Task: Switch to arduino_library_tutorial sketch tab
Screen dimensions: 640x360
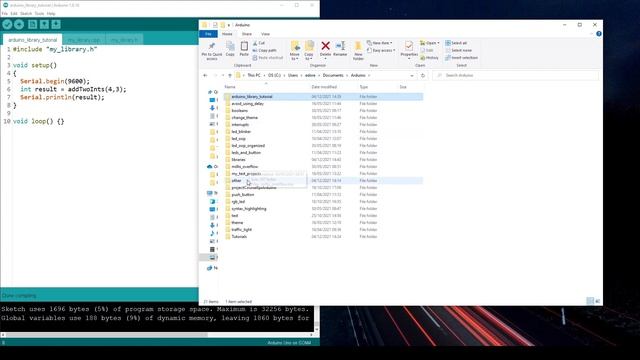Action: (33, 40)
